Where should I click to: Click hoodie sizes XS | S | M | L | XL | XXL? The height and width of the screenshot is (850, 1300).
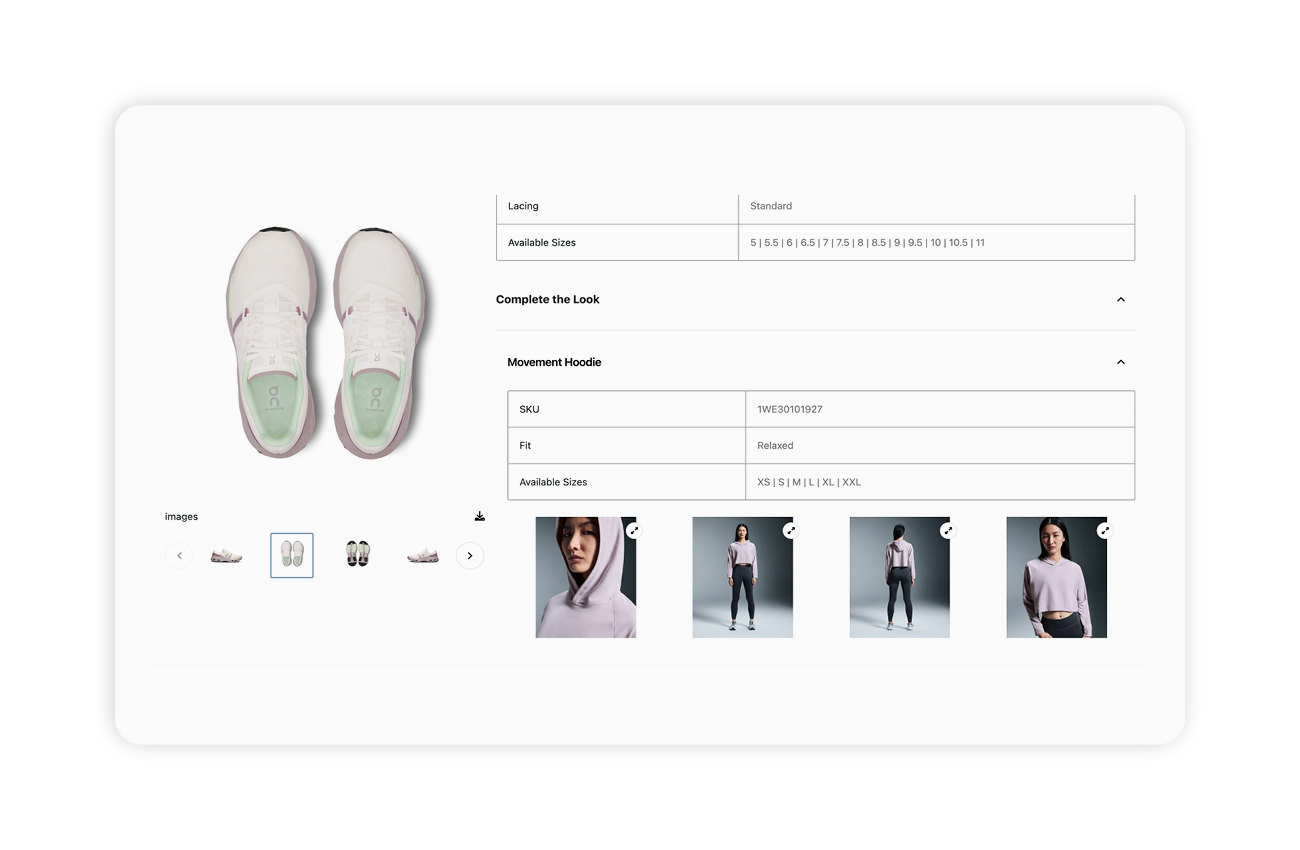[x=809, y=482]
